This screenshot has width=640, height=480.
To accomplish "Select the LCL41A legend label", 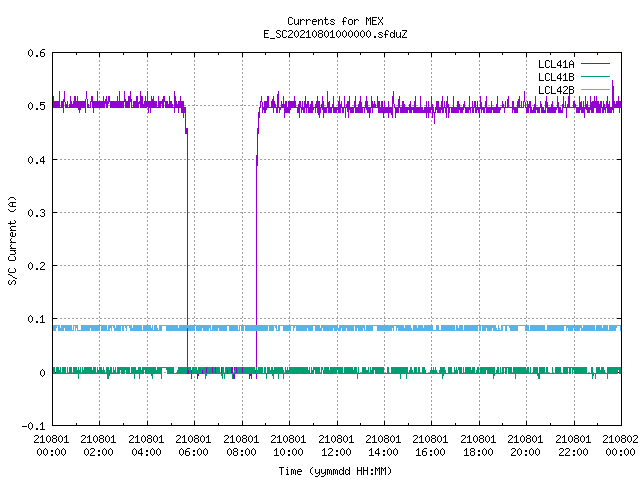I will pyautogui.click(x=556, y=64).
